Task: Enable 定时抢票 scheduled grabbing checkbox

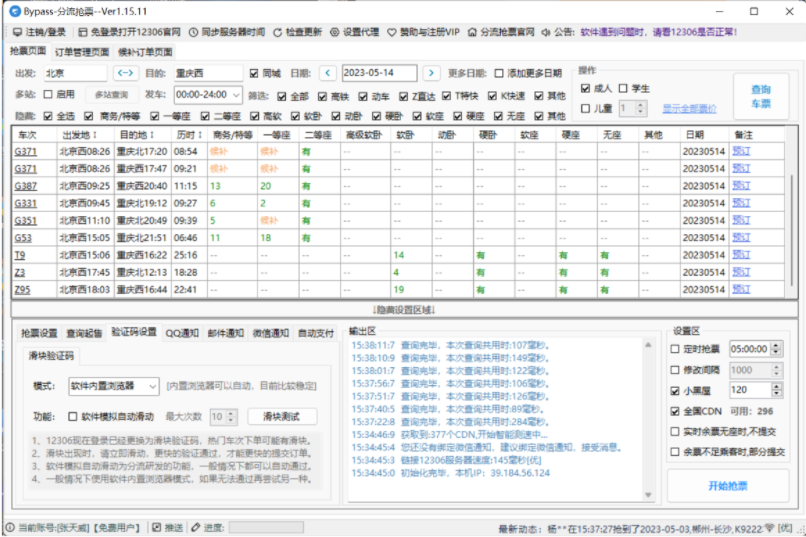Action: [x=675, y=349]
